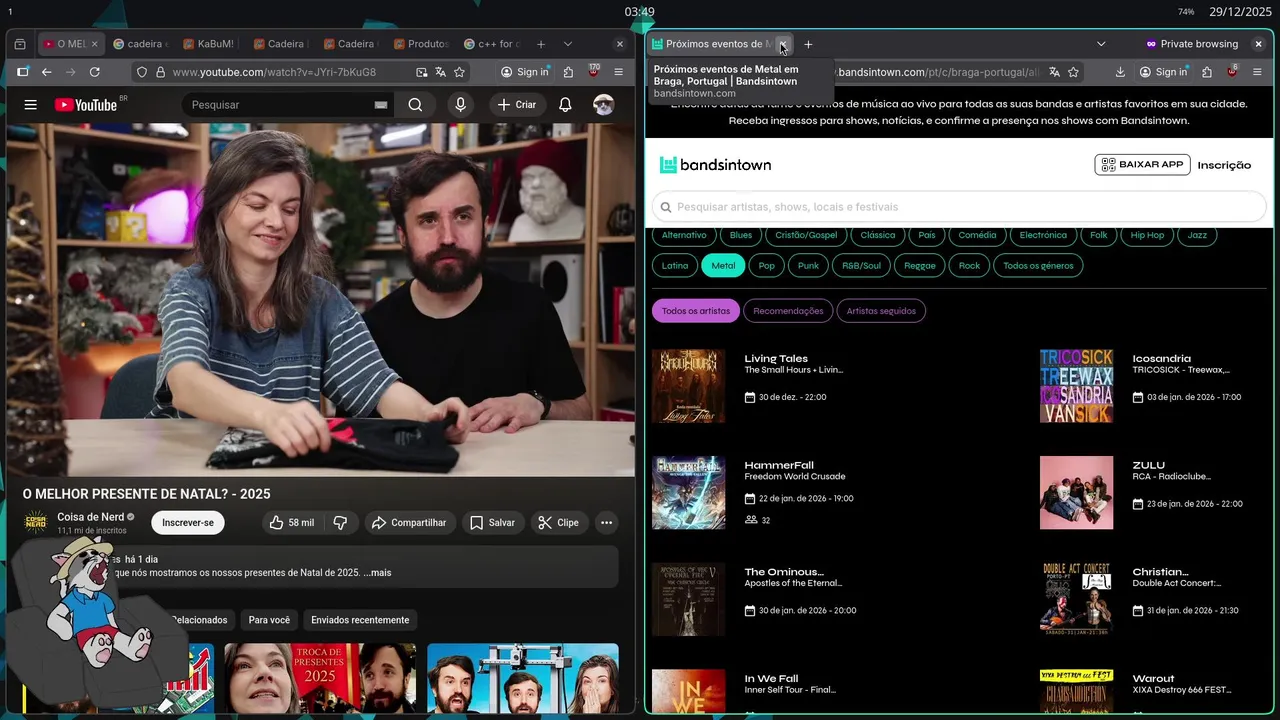
Task: Open the YouTube guide hamburger menu
Action: [31, 105]
